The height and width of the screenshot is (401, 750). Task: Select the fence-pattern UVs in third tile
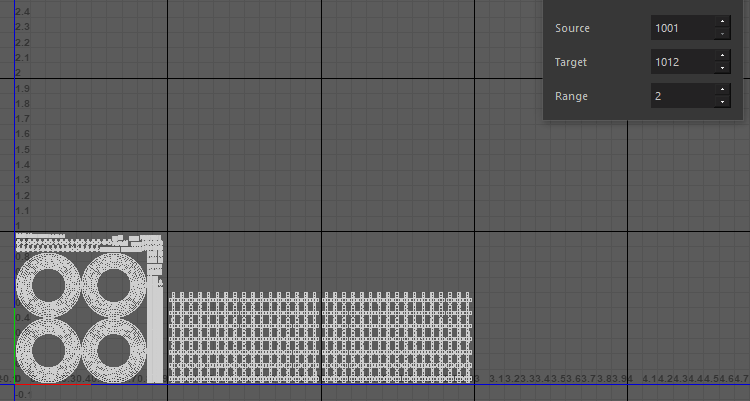pyautogui.click(x=397, y=337)
